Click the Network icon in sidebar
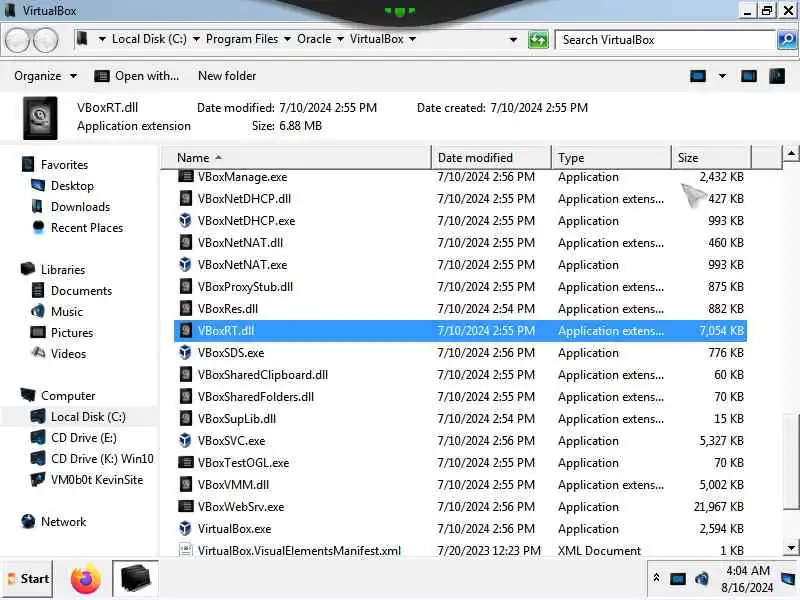 [29, 521]
